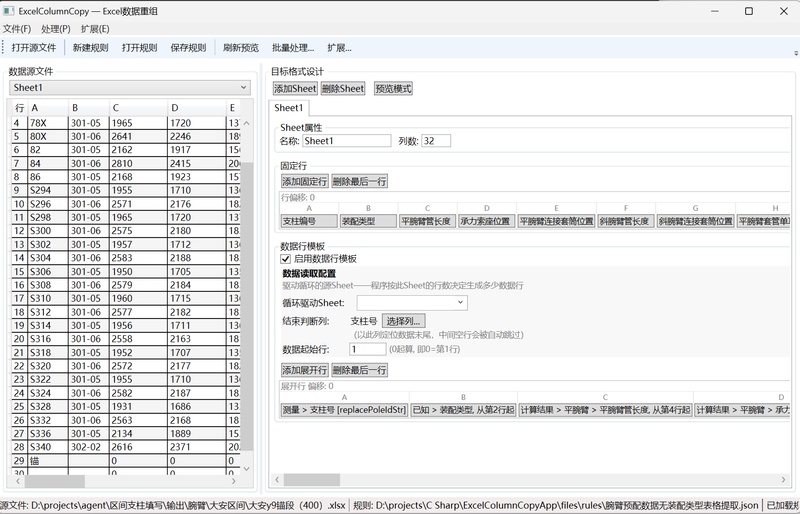Screen dimensions: 800x514
Task: Click 扩展... toolbar button
Action: tap(339, 47)
